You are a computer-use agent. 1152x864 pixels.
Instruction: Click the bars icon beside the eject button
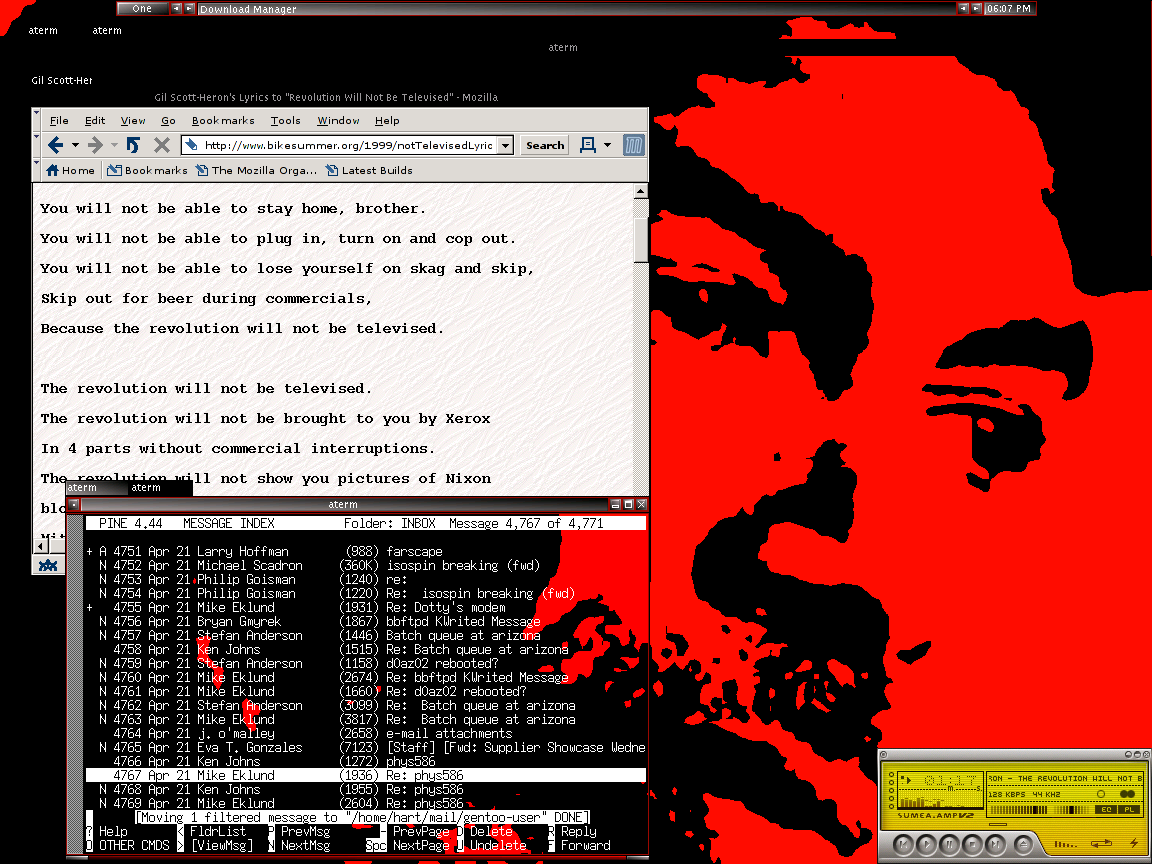pos(1065,844)
